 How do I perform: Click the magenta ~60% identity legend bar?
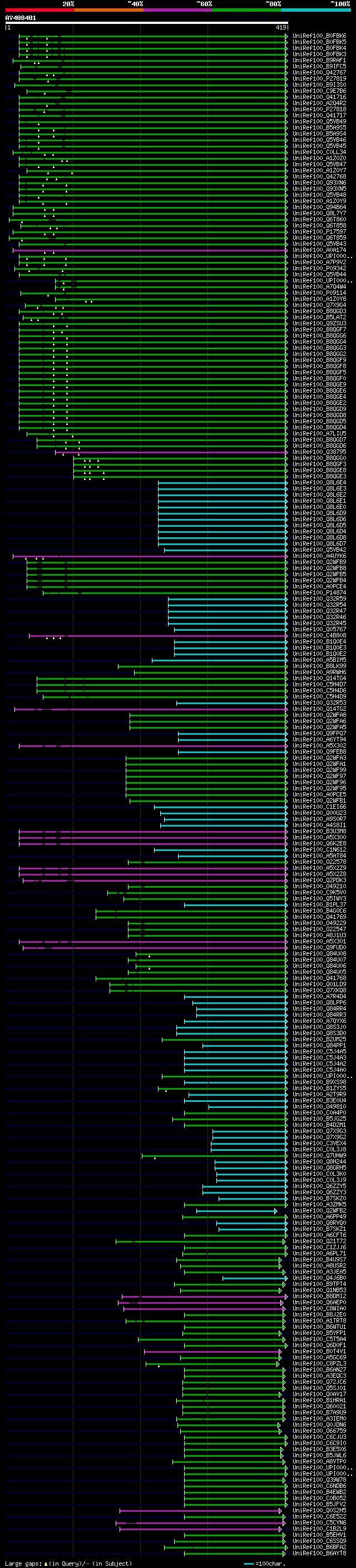tap(177, 10)
